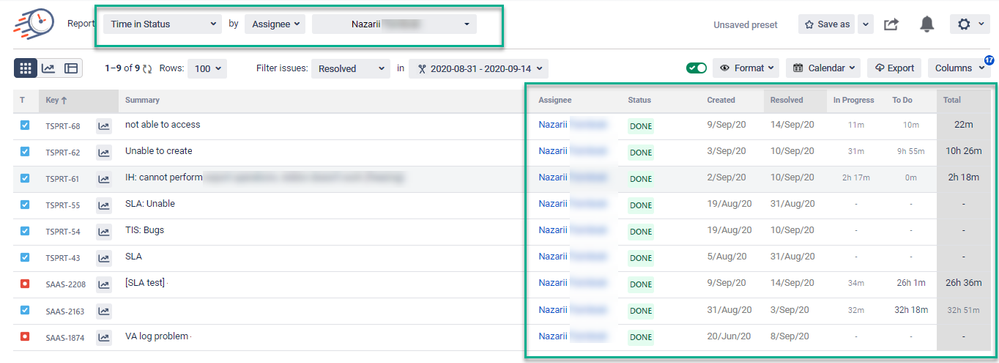Click summary 'Unable to create'

coord(159,151)
